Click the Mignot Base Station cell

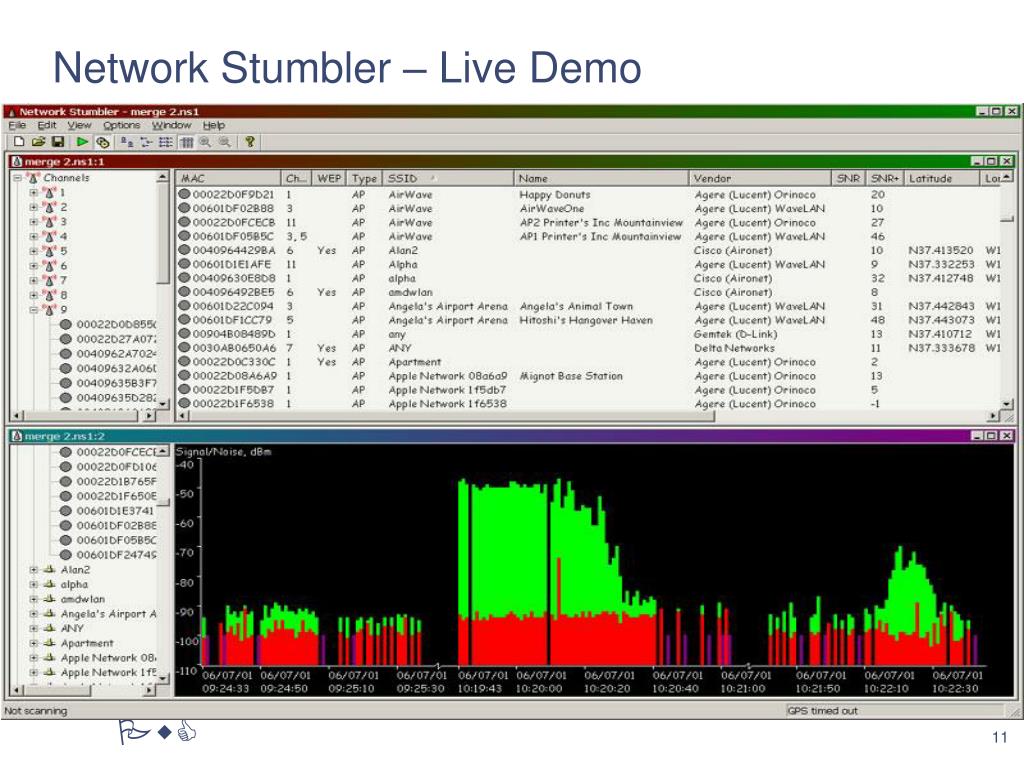click(x=571, y=376)
